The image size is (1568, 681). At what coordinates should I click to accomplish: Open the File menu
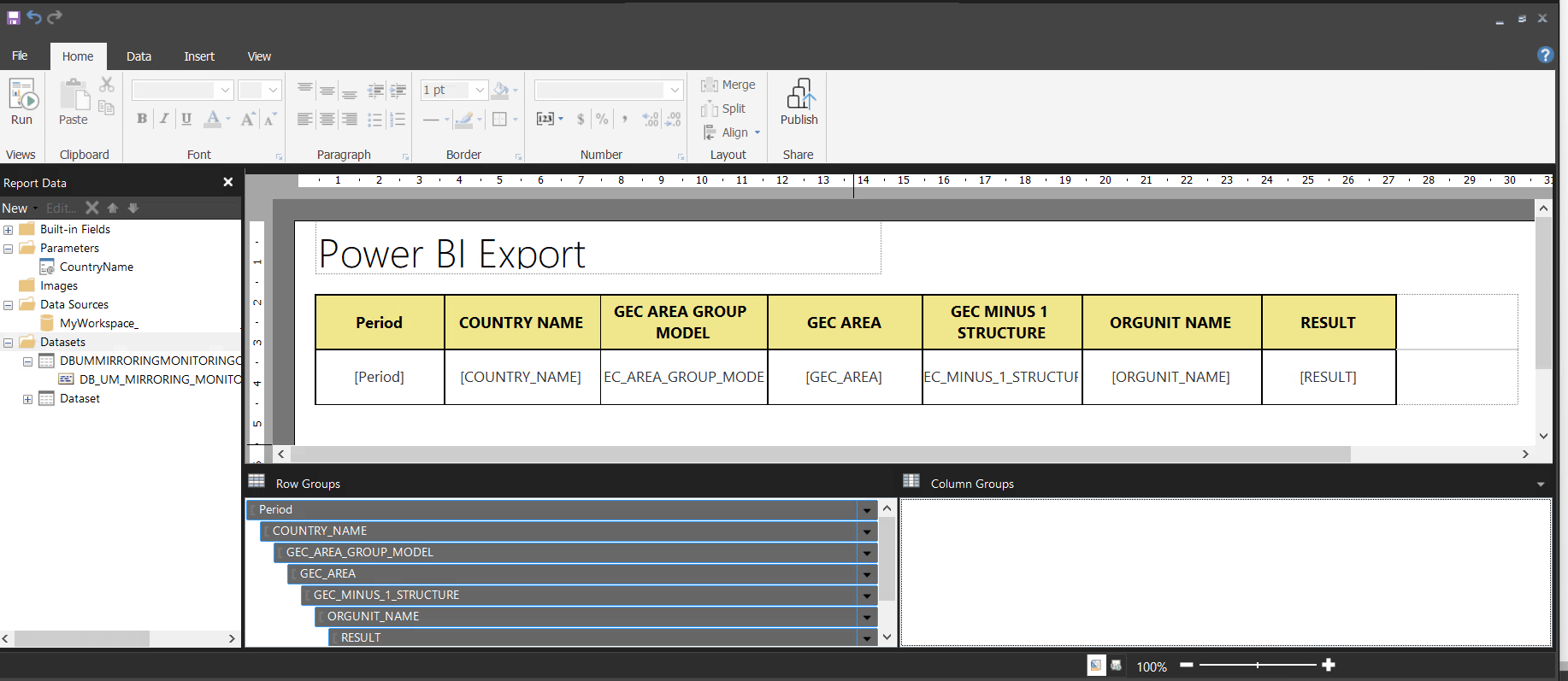(x=20, y=56)
